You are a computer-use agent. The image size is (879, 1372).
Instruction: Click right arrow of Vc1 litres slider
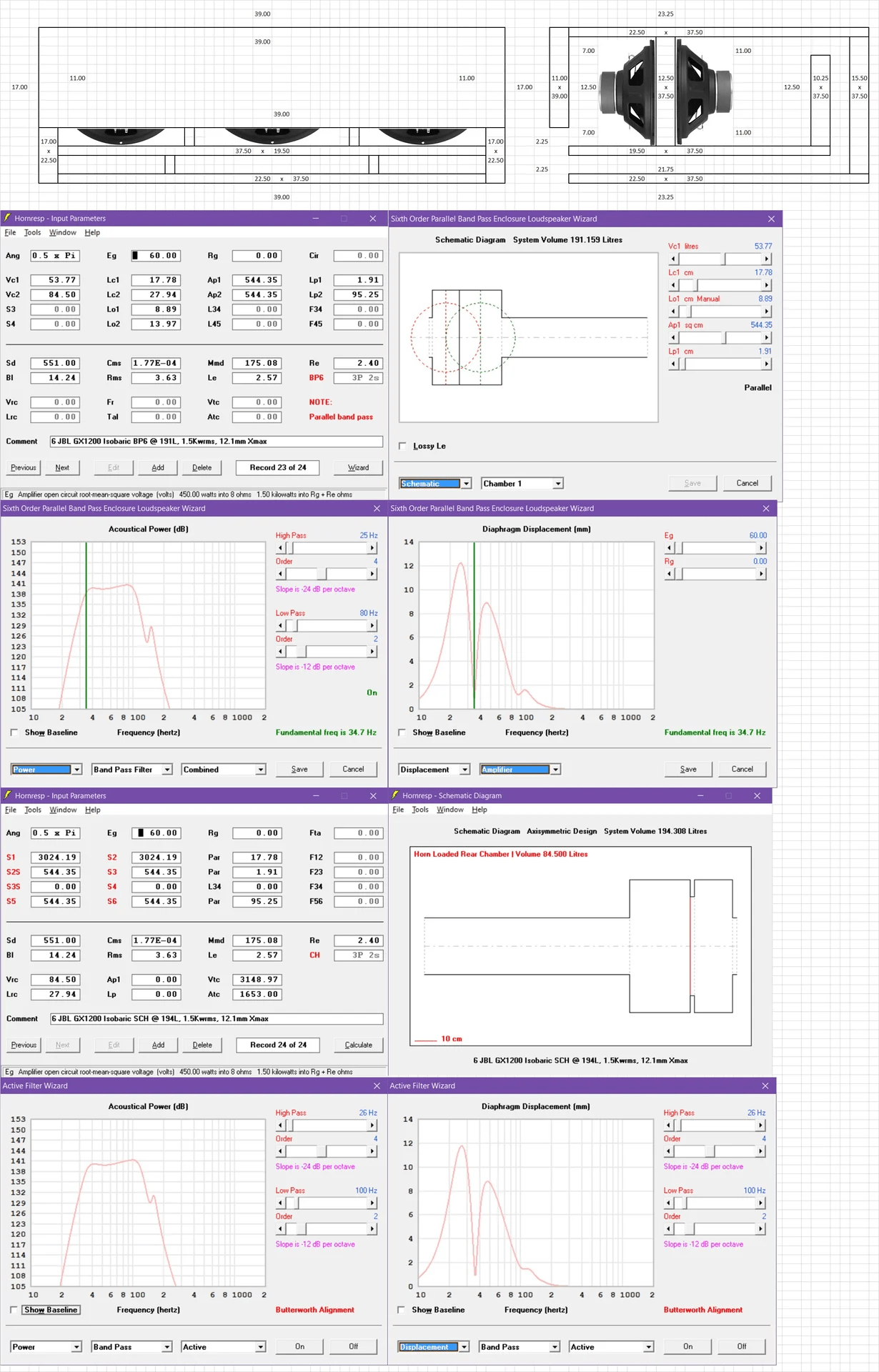pos(767,259)
